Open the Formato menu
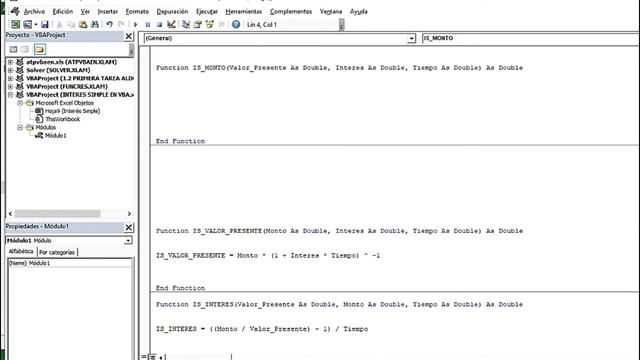The image size is (640, 360). coord(137,11)
